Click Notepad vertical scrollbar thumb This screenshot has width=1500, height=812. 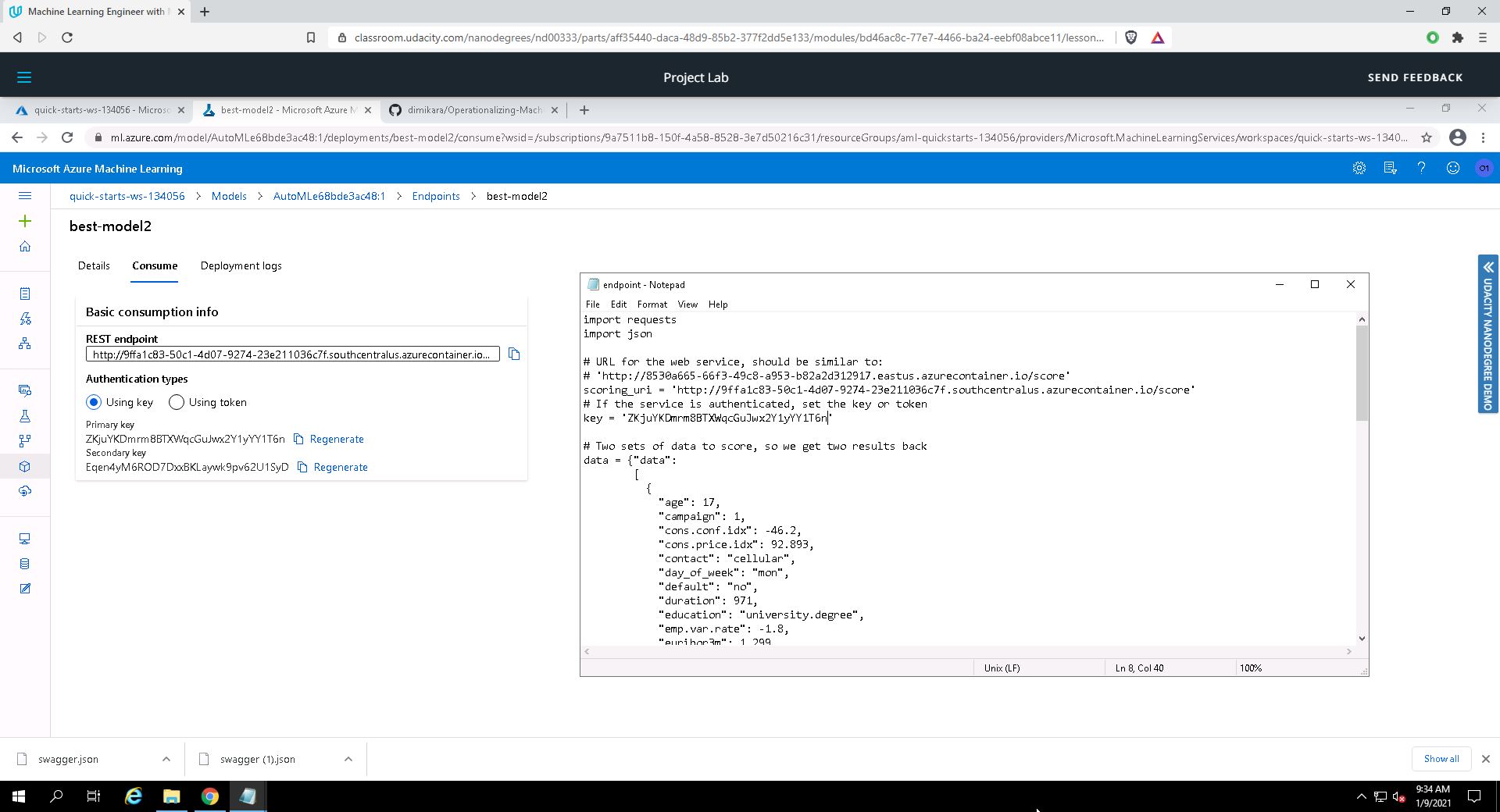click(1362, 373)
